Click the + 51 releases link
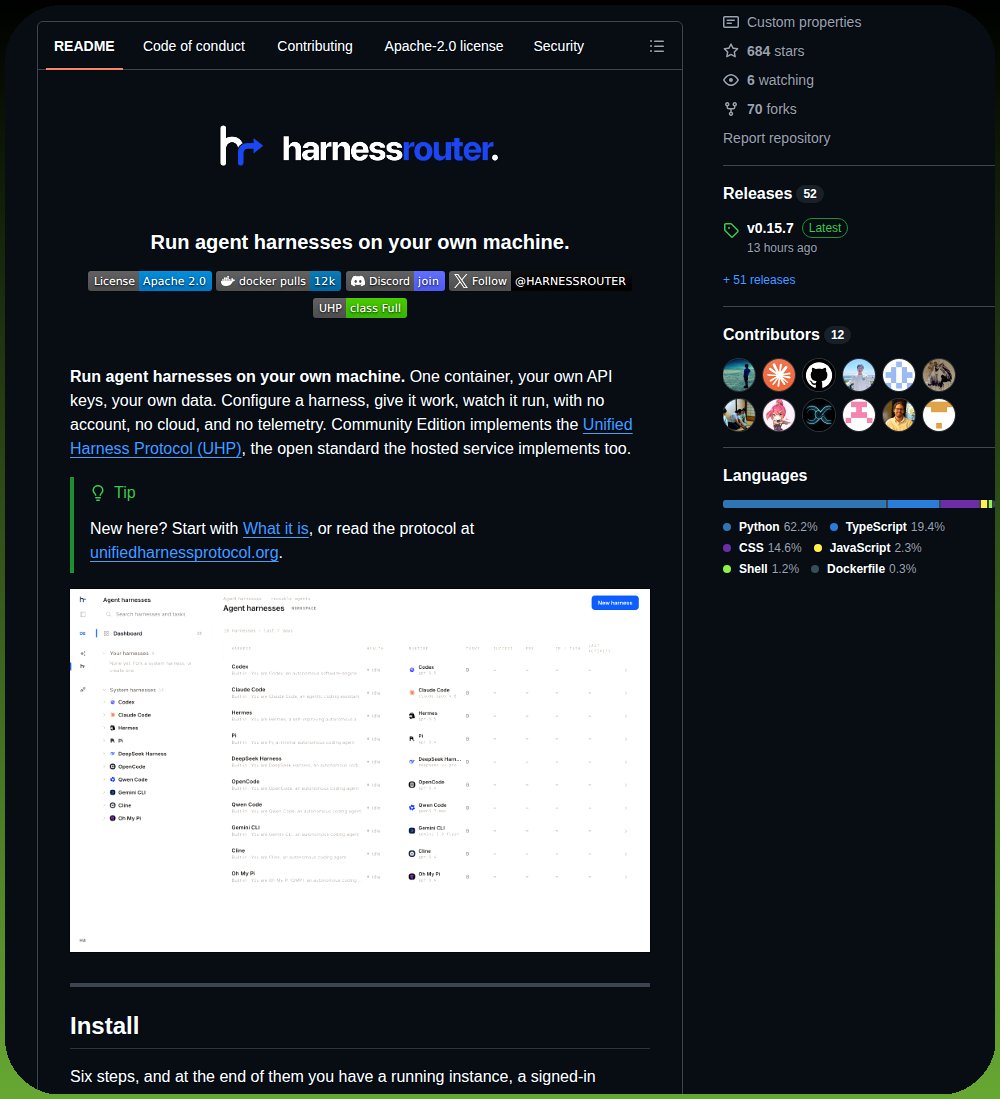Viewport: 1000px width, 1099px height. pos(759,280)
